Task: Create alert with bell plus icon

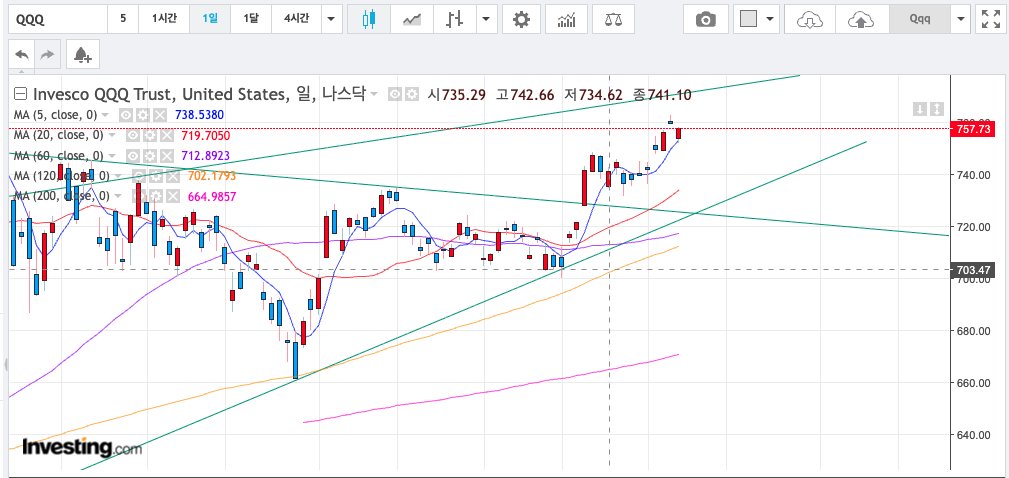Action: tap(82, 55)
